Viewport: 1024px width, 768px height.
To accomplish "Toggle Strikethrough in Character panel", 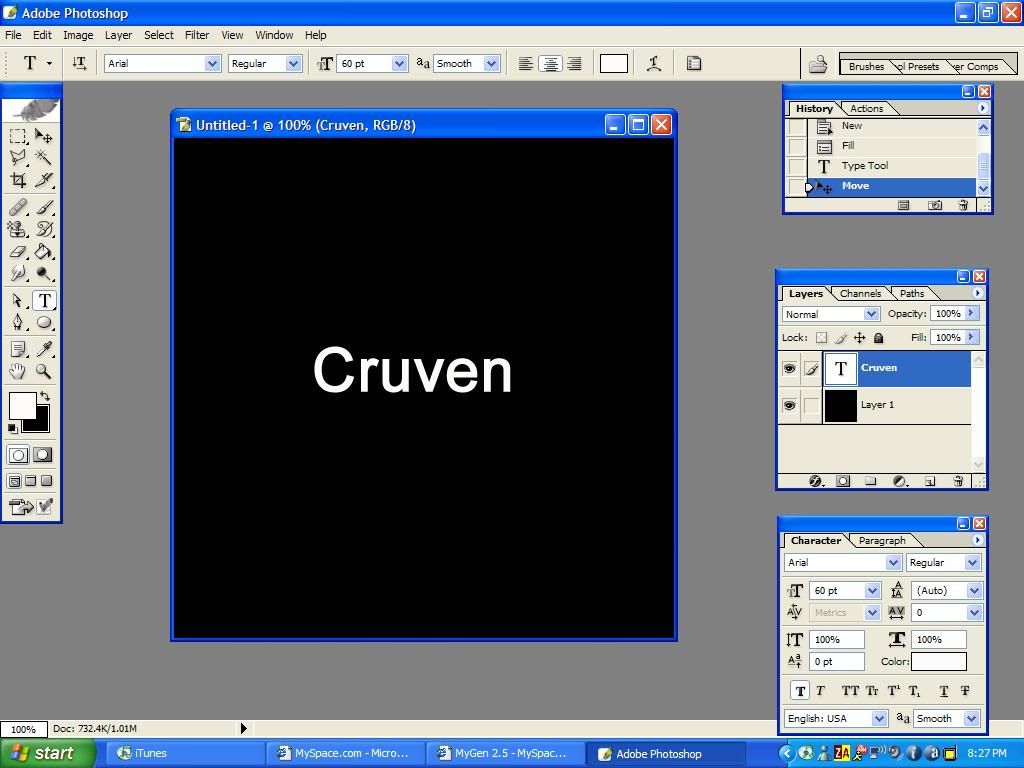I will (x=965, y=691).
